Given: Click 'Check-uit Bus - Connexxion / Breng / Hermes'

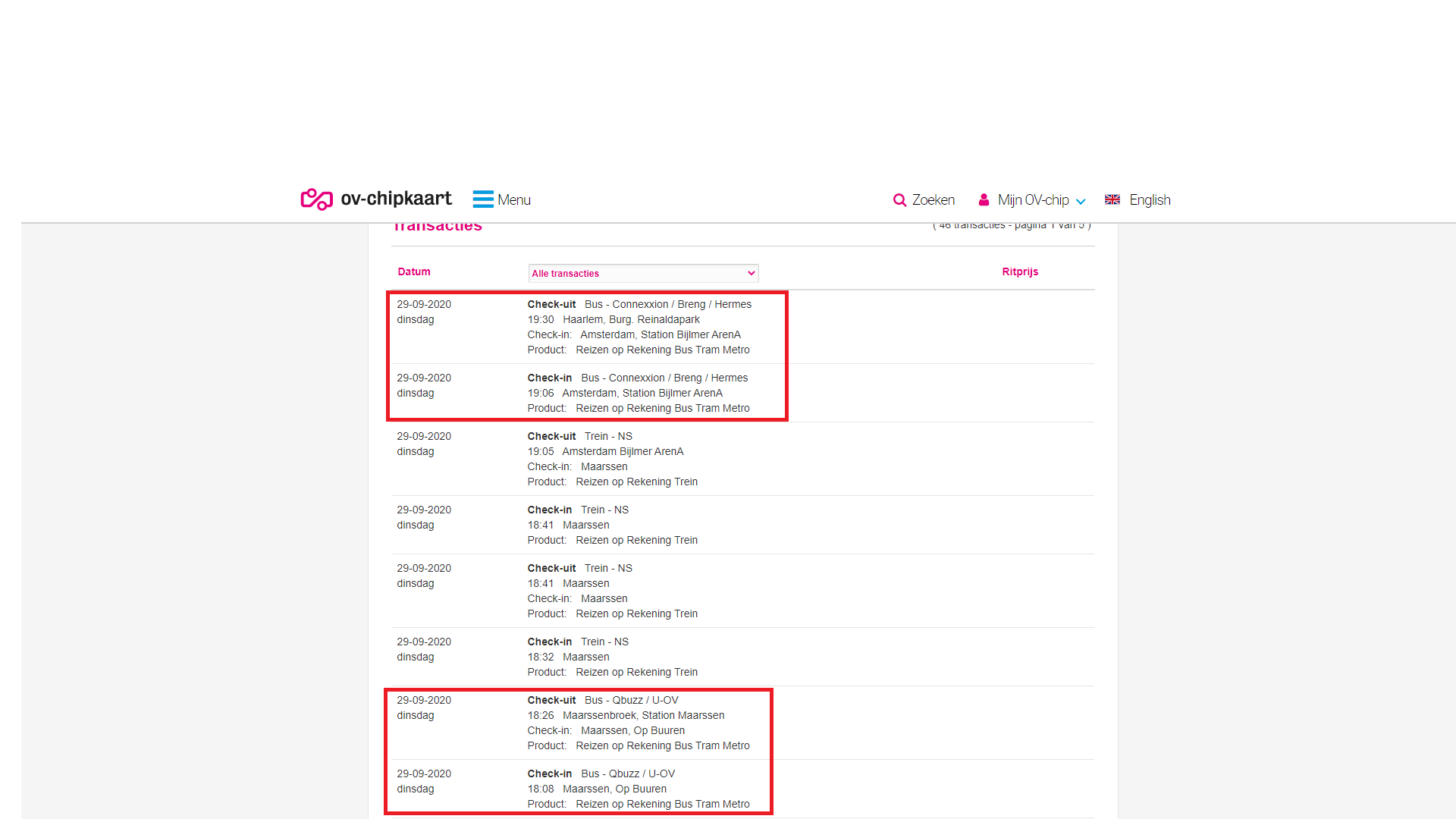Looking at the screenshot, I should click(x=639, y=304).
